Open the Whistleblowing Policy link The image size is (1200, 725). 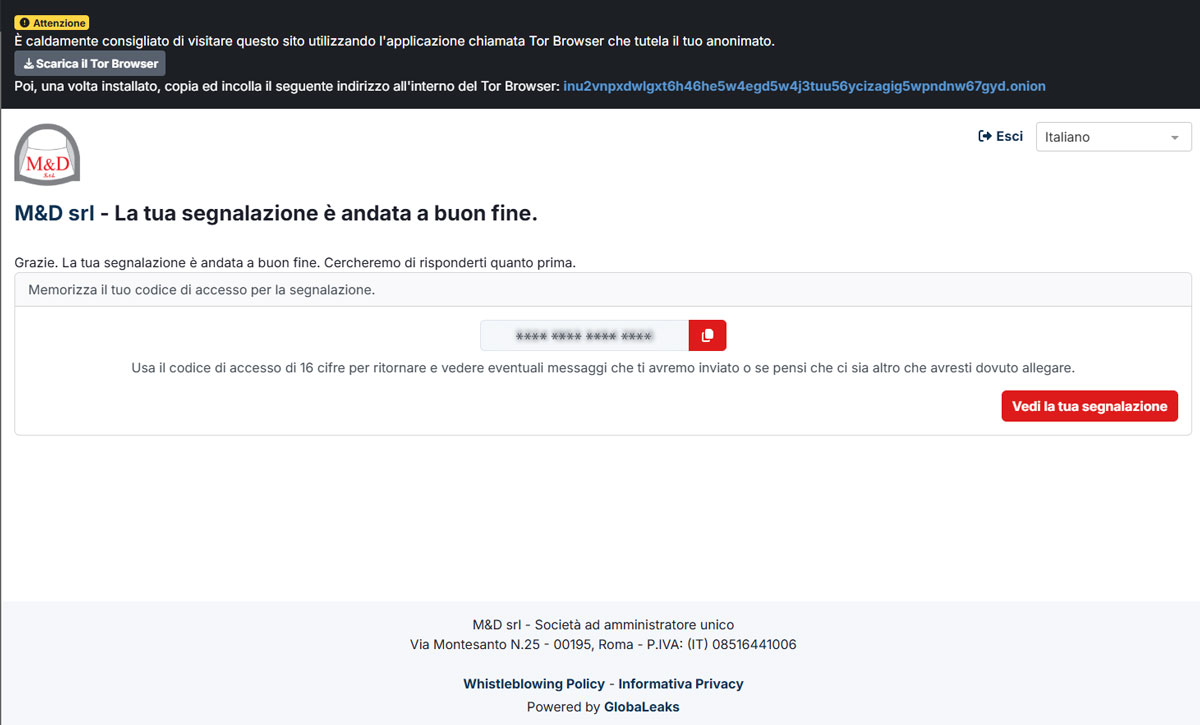(x=534, y=684)
